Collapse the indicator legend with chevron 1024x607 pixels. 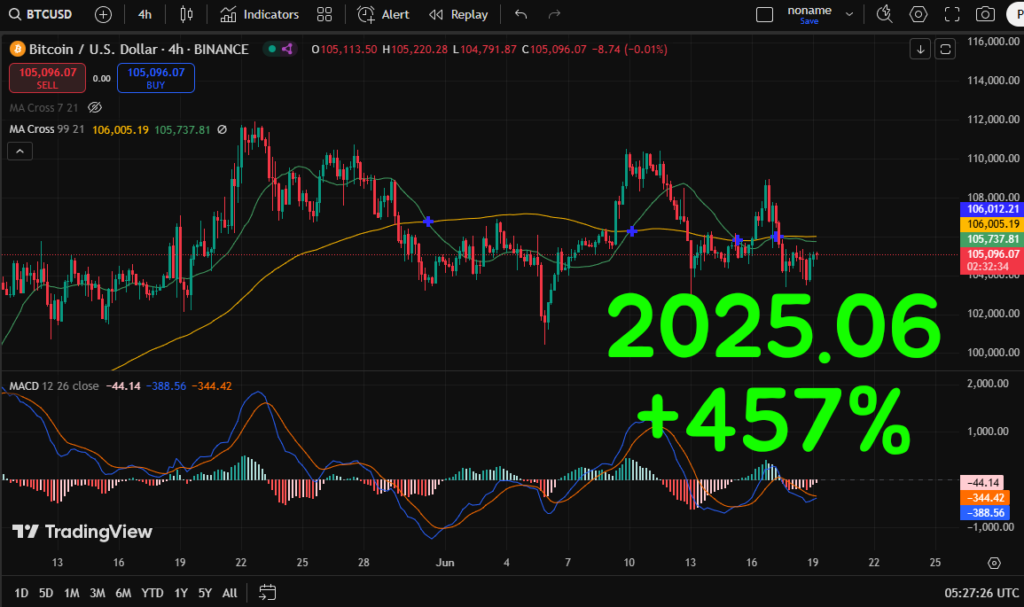point(20,152)
